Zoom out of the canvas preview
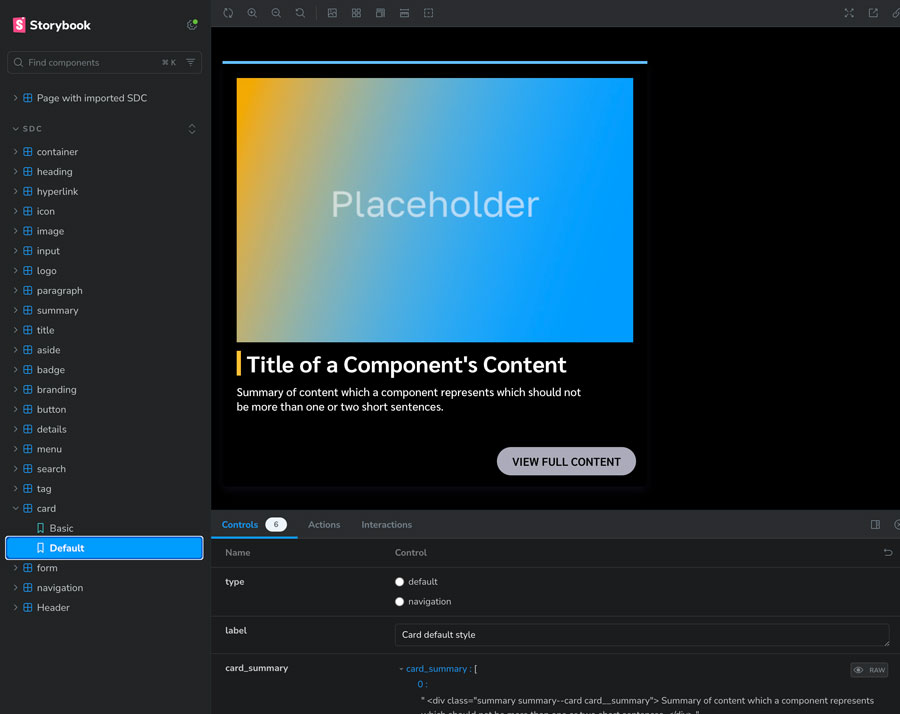Screen dimensions: 900x714 (276, 13)
